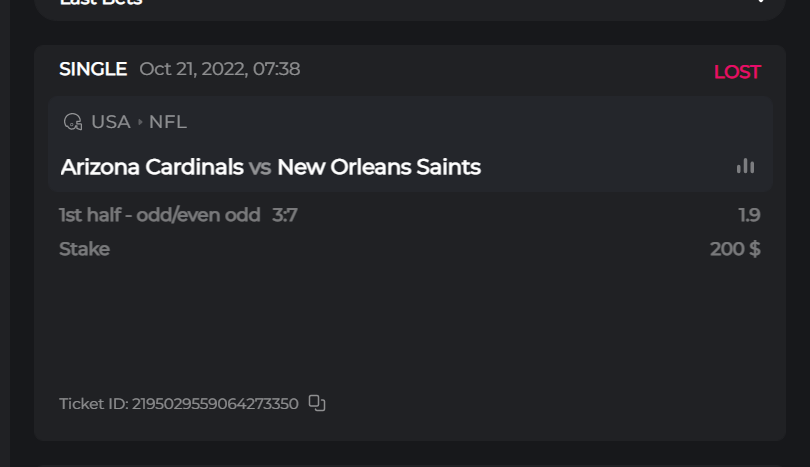Copy the ticket ID to clipboard

[317, 403]
